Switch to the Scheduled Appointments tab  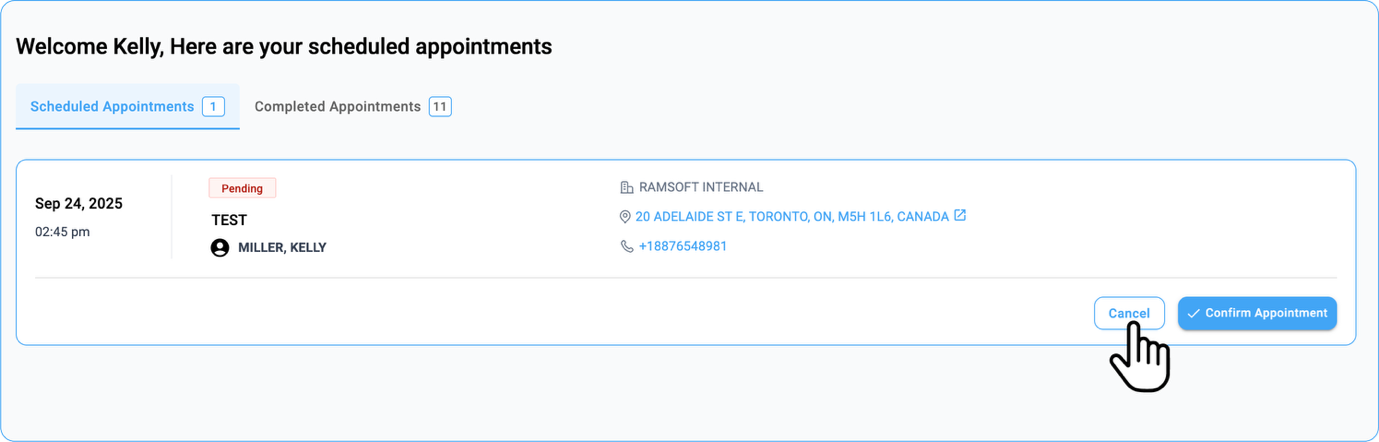pos(112,107)
